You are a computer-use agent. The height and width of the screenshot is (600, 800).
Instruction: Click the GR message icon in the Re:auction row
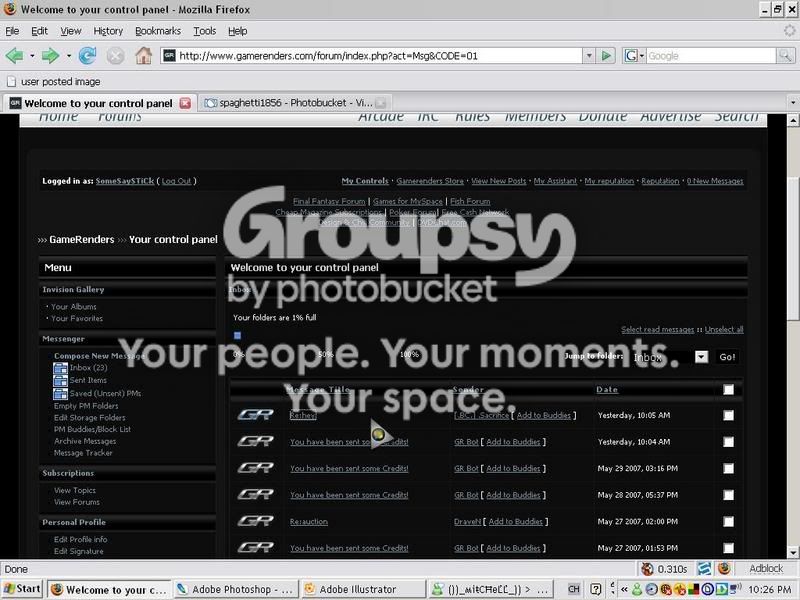click(x=255, y=521)
